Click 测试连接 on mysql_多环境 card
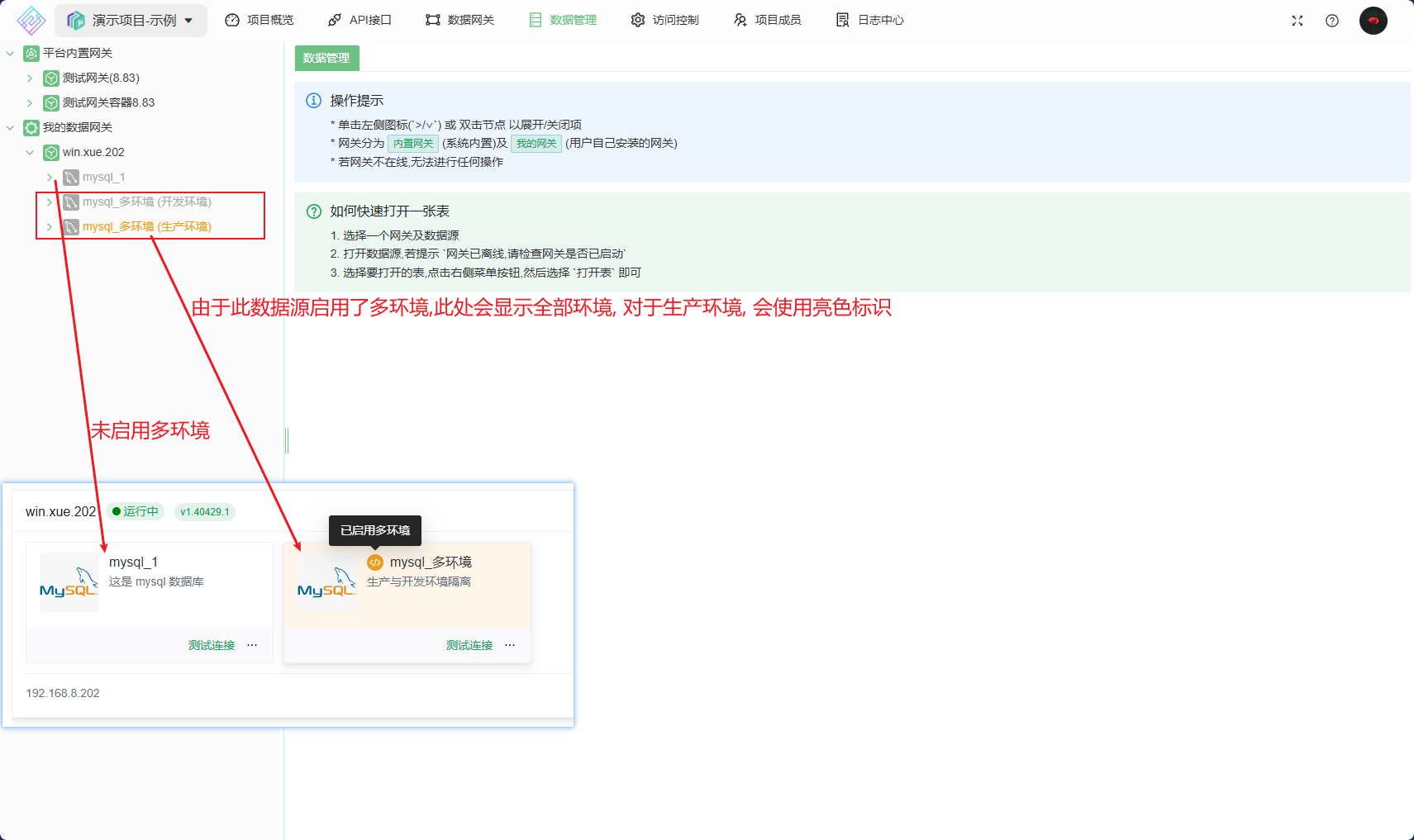 tap(469, 645)
